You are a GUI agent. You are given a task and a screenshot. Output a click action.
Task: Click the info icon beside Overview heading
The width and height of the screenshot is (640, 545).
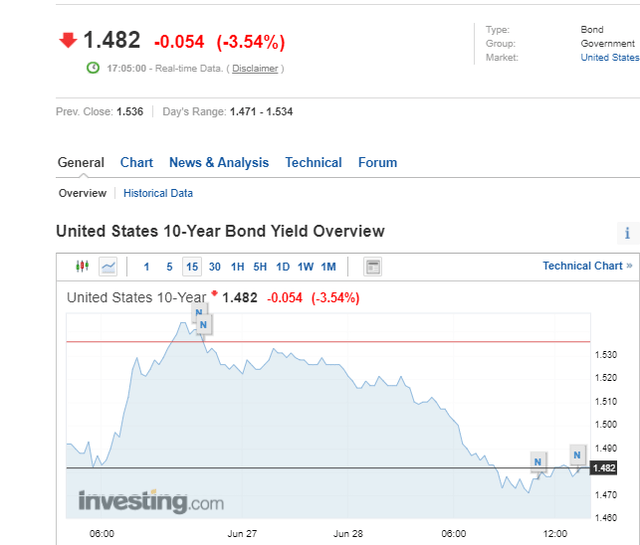coord(627,233)
